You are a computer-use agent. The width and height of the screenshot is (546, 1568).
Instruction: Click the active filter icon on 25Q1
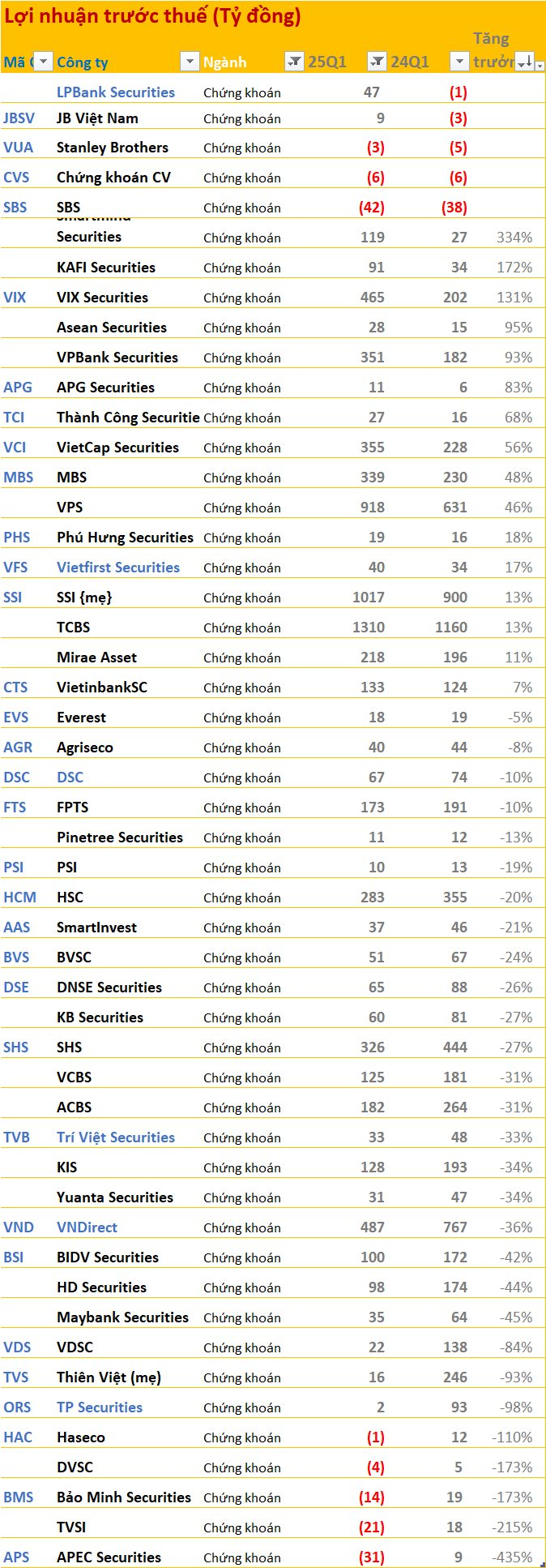(377, 62)
